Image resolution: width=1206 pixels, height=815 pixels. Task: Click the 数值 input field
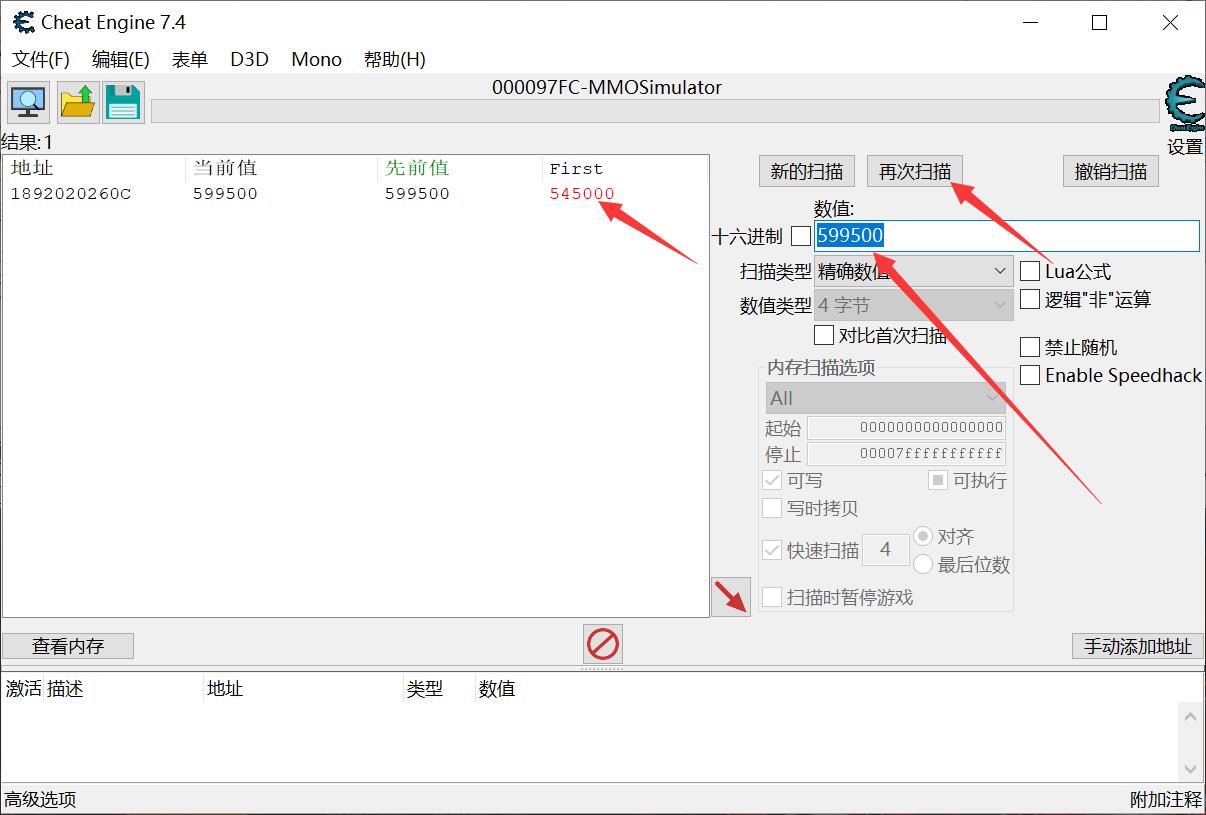click(1007, 236)
